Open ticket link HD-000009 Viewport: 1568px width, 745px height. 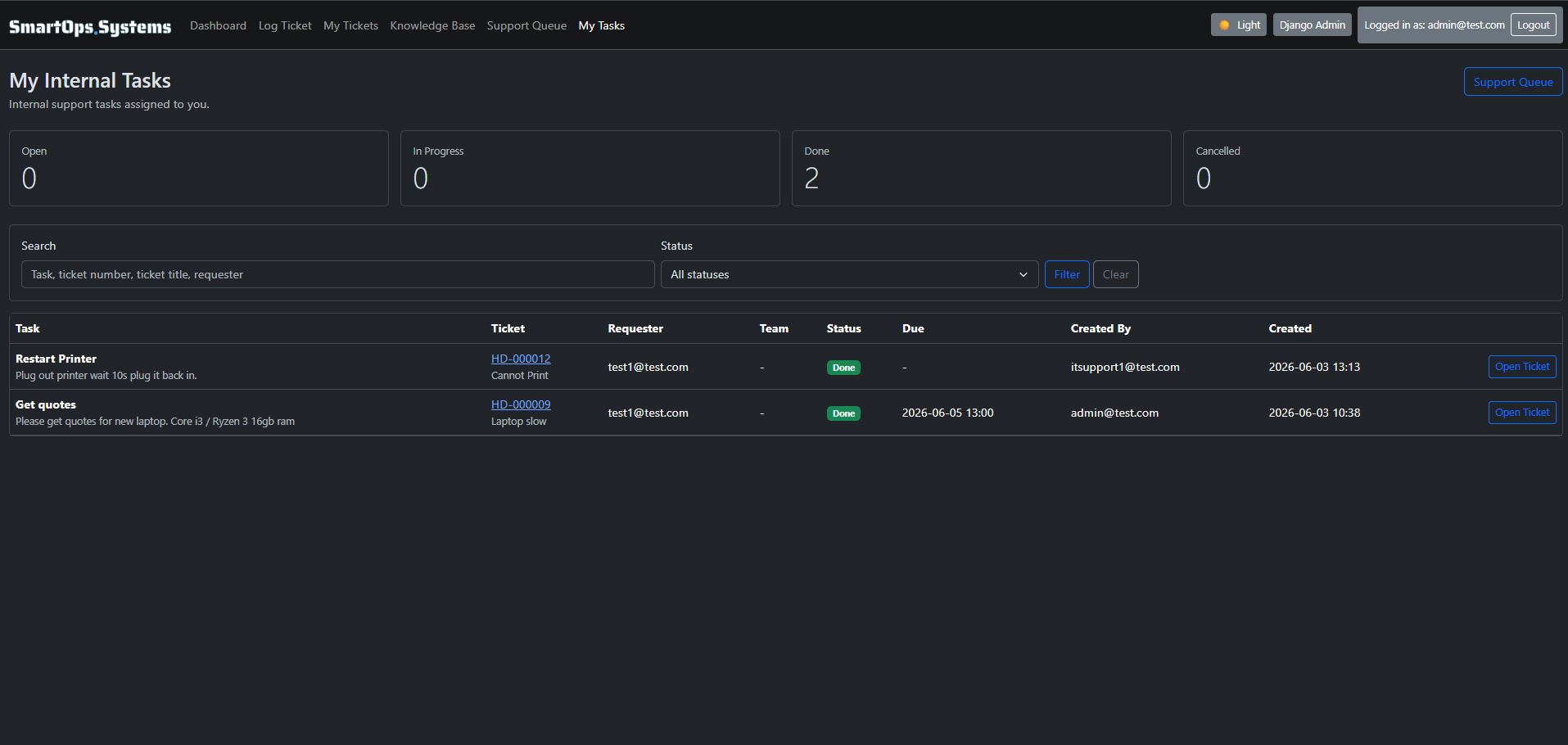[521, 404]
